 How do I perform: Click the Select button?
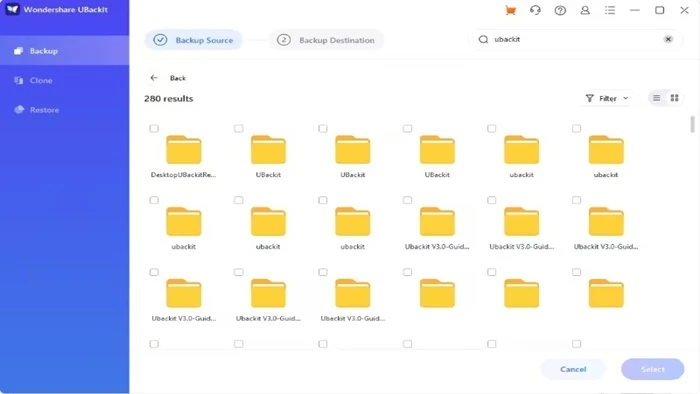pyautogui.click(x=653, y=369)
